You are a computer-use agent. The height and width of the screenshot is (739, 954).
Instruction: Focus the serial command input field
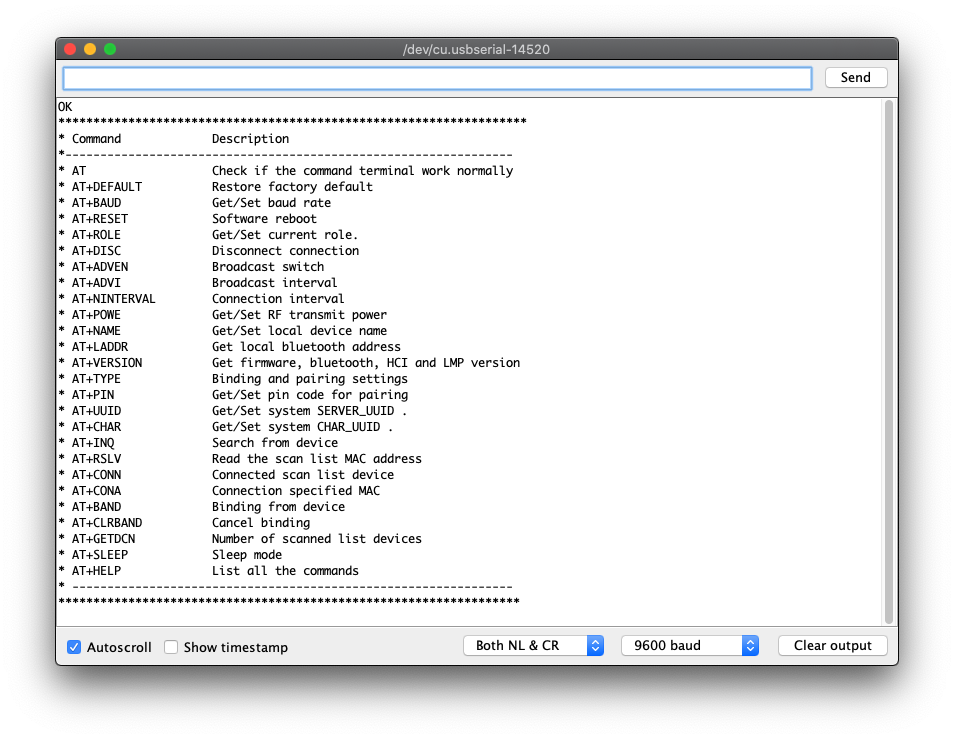[437, 78]
